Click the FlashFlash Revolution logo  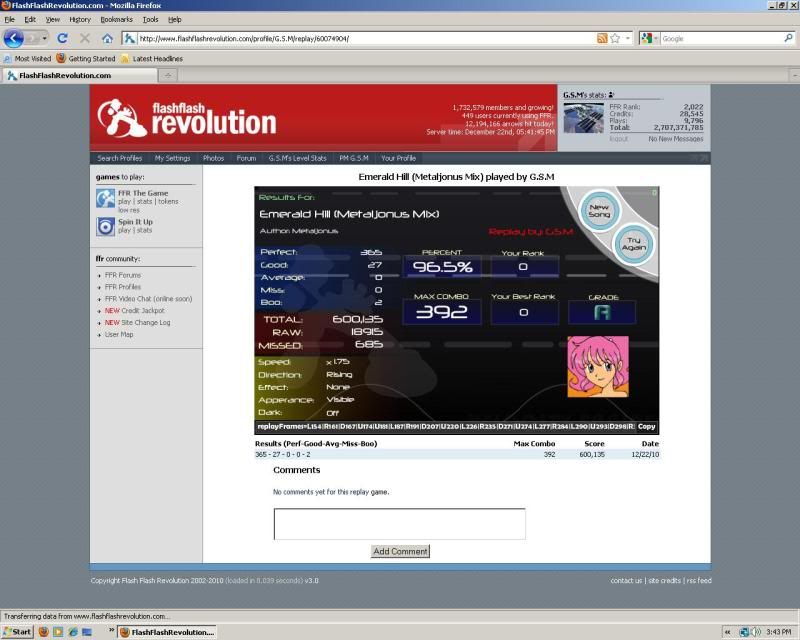187,118
